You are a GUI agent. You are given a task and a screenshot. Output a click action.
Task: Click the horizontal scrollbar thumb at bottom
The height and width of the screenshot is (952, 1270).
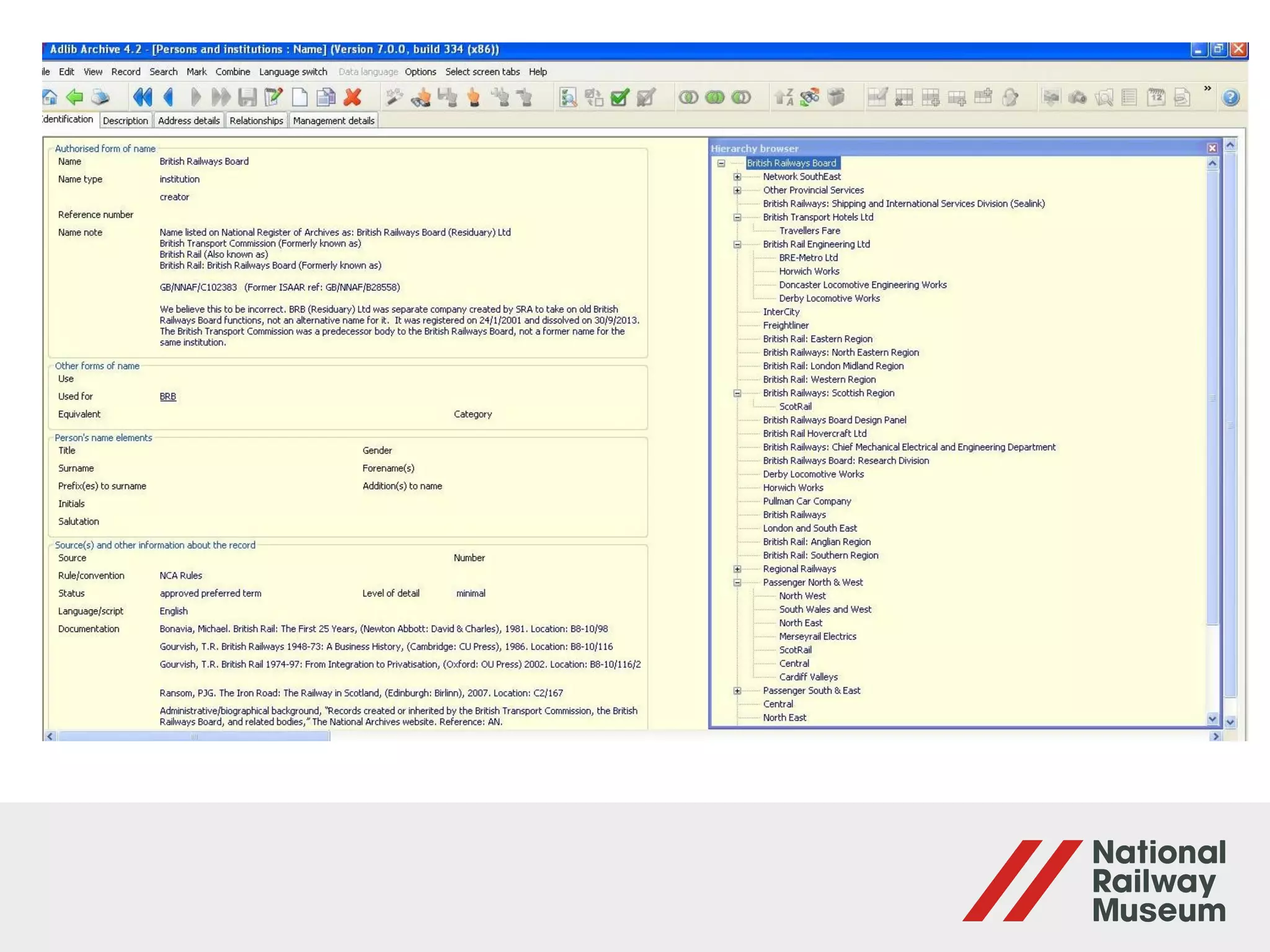click(x=193, y=736)
